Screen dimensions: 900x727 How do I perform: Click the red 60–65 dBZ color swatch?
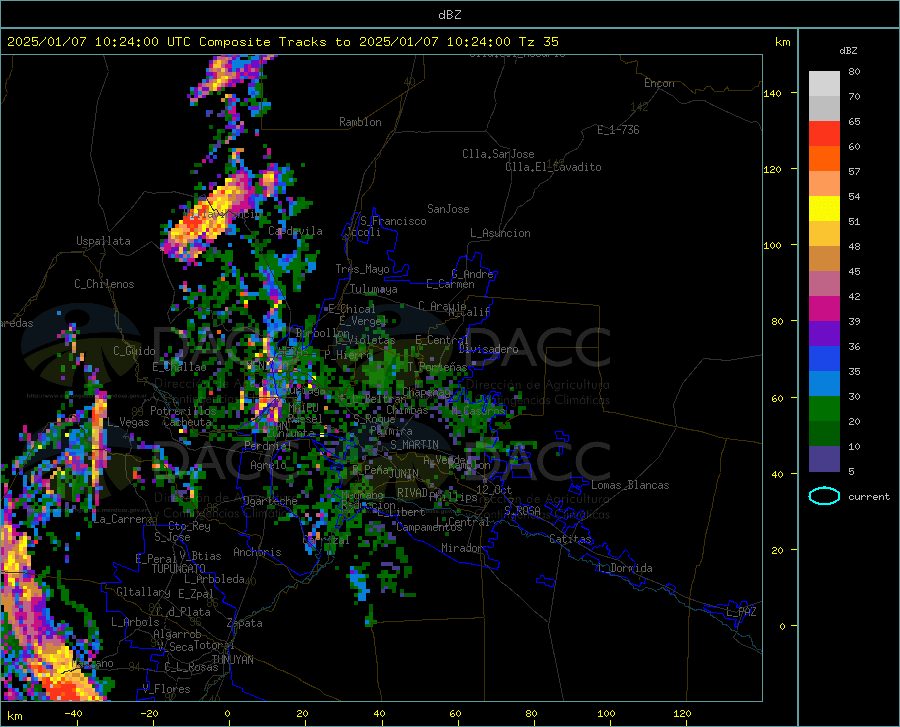point(824,134)
